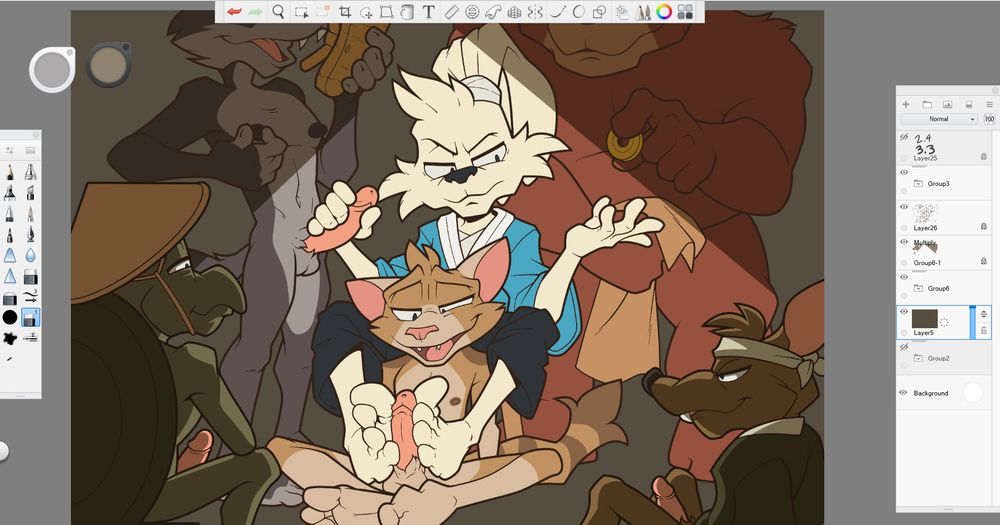Select the Airbrush in brush palette
This screenshot has height=525, width=1000.
pyautogui.click(x=30, y=172)
